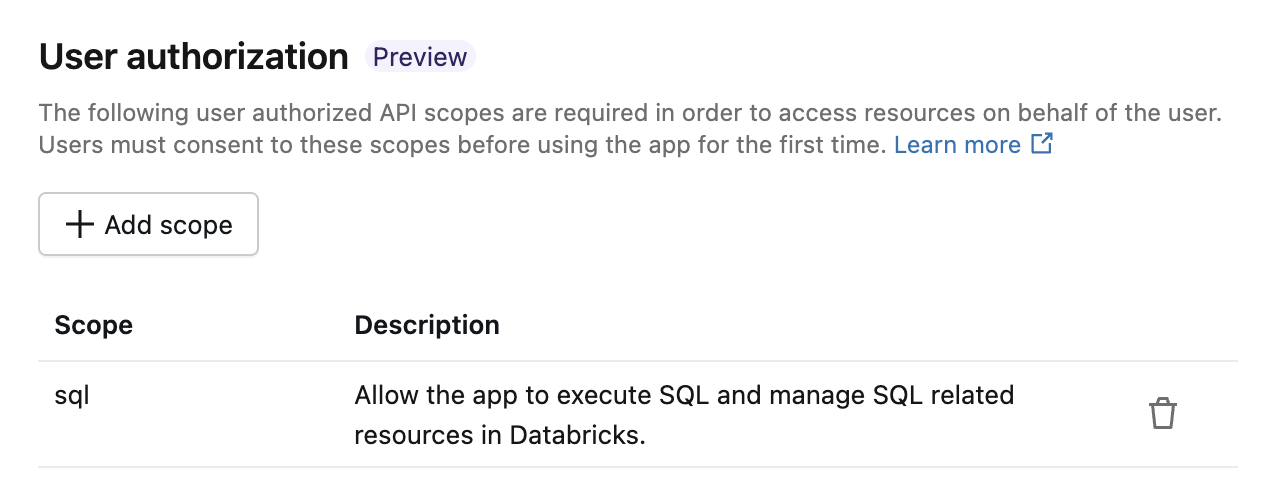The image size is (1280, 492).
Task: Delete the sql scope with trash icon
Action: point(1162,413)
